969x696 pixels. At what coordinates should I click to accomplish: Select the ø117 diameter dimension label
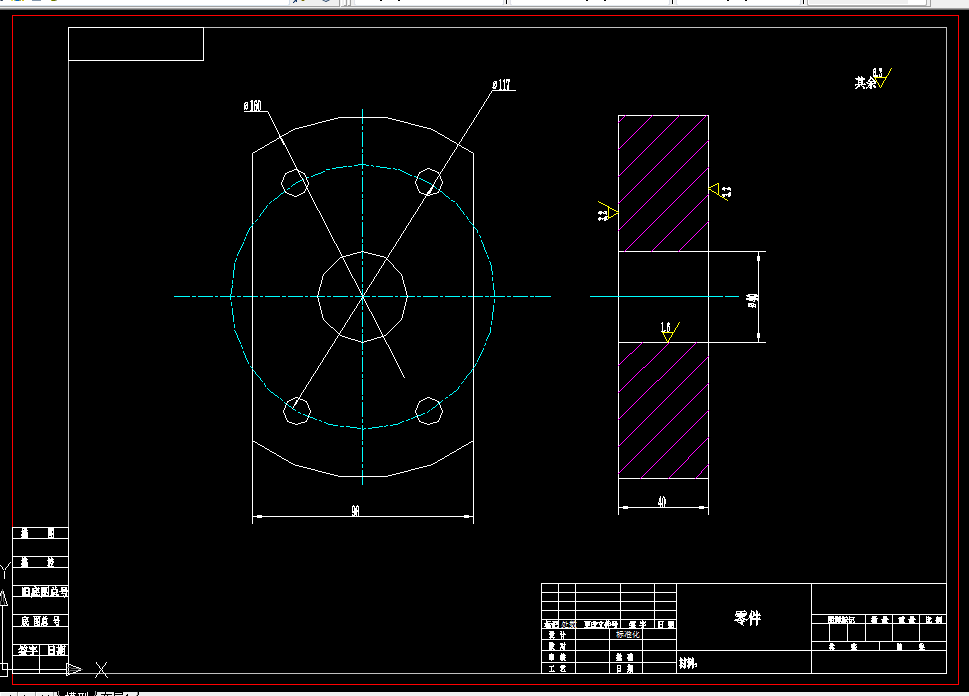tap(502, 85)
